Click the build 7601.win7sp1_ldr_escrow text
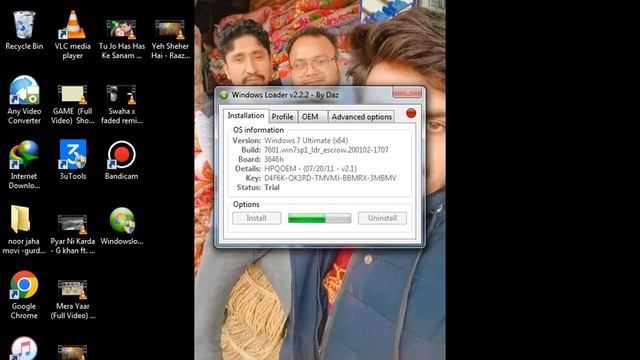This screenshot has width=640, height=360. click(326, 150)
